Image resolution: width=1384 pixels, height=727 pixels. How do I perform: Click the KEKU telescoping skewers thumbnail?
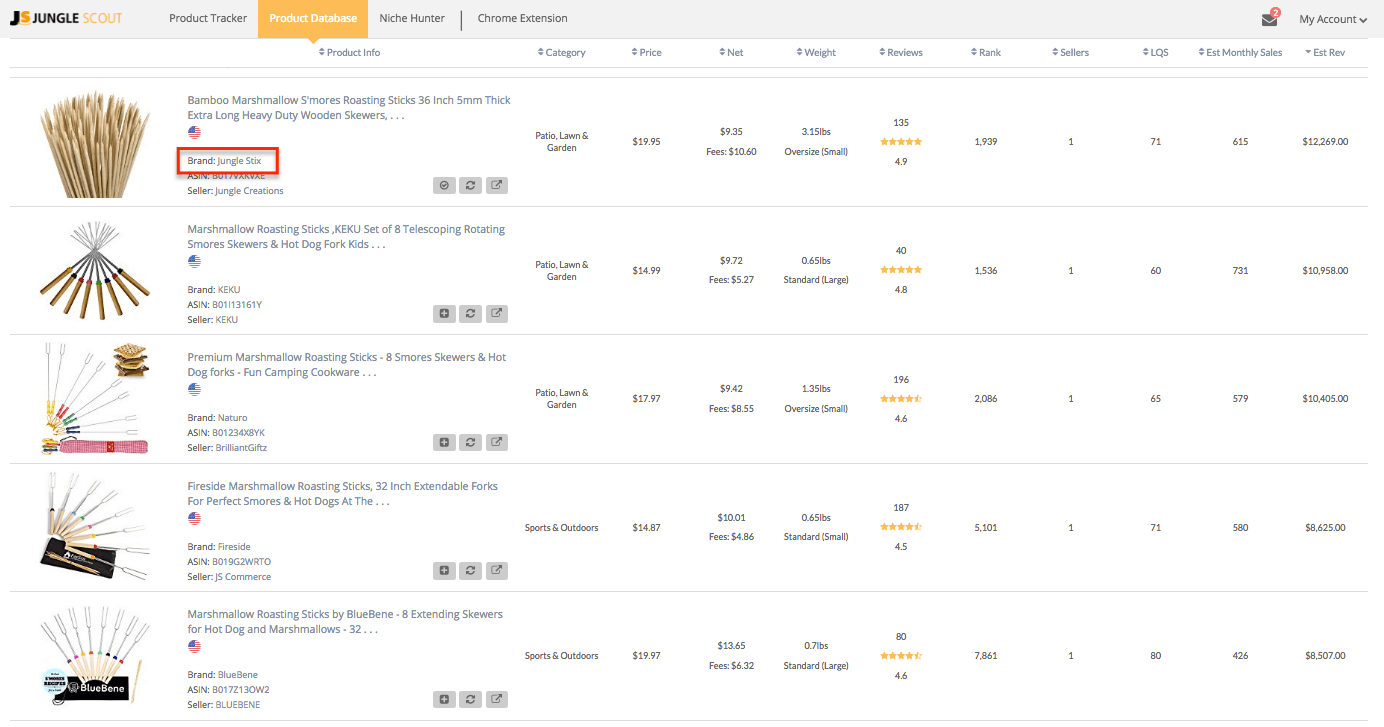[x=94, y=270]
